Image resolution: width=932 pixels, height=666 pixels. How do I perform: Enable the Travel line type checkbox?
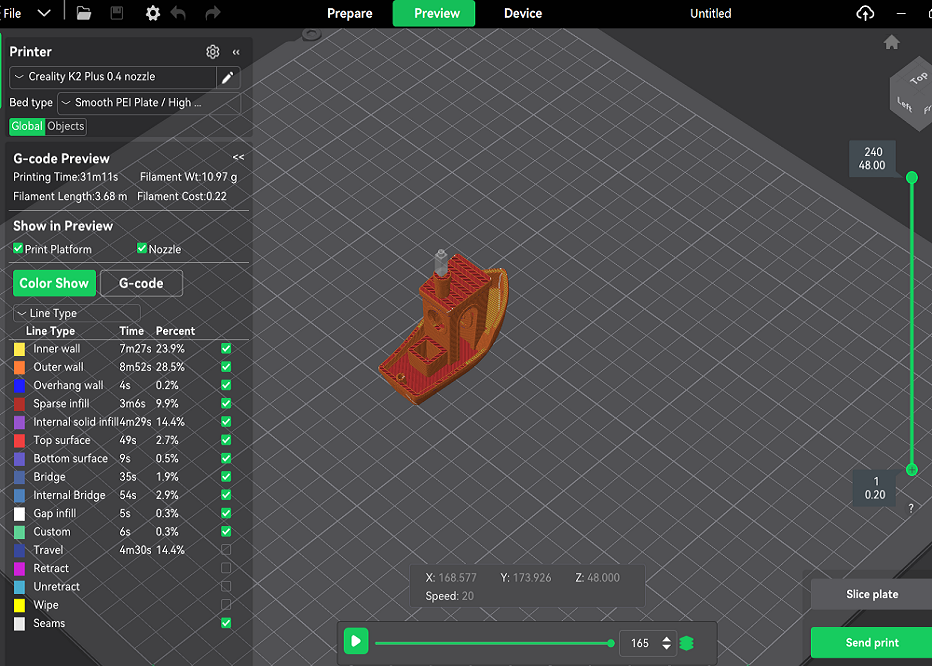click(x=226, y=549)
